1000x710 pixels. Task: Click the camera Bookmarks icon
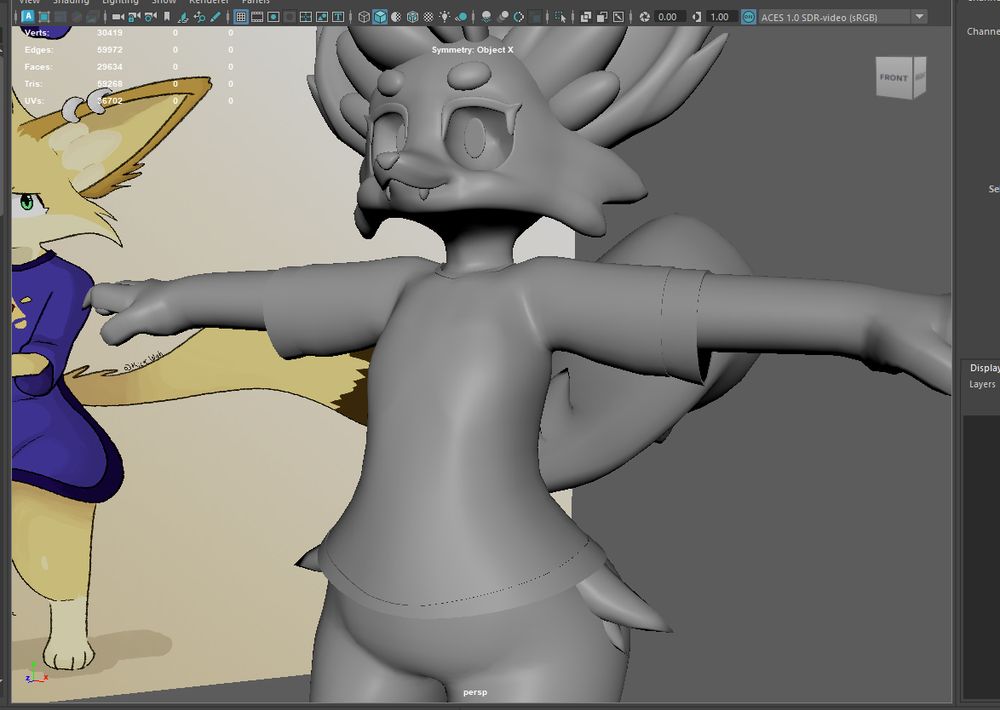coord(166,17)
